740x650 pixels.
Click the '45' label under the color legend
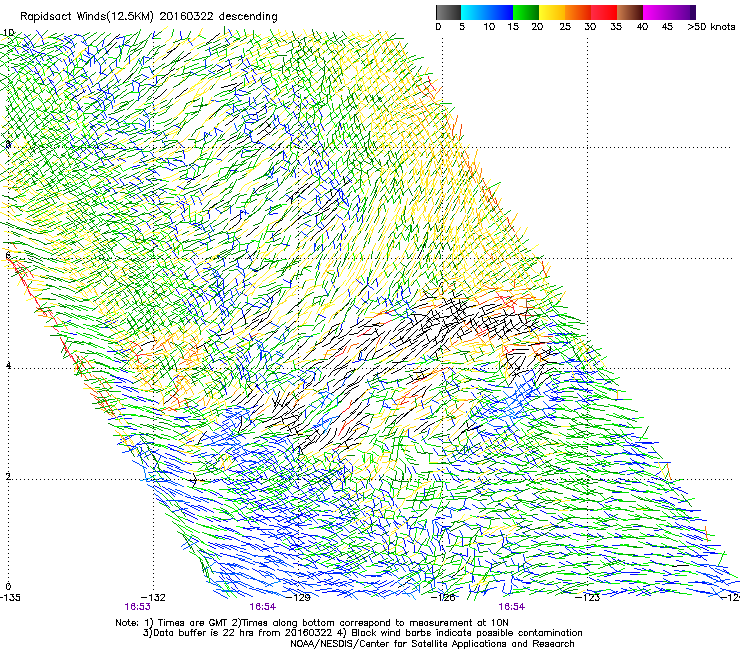(x=667, y=26)
